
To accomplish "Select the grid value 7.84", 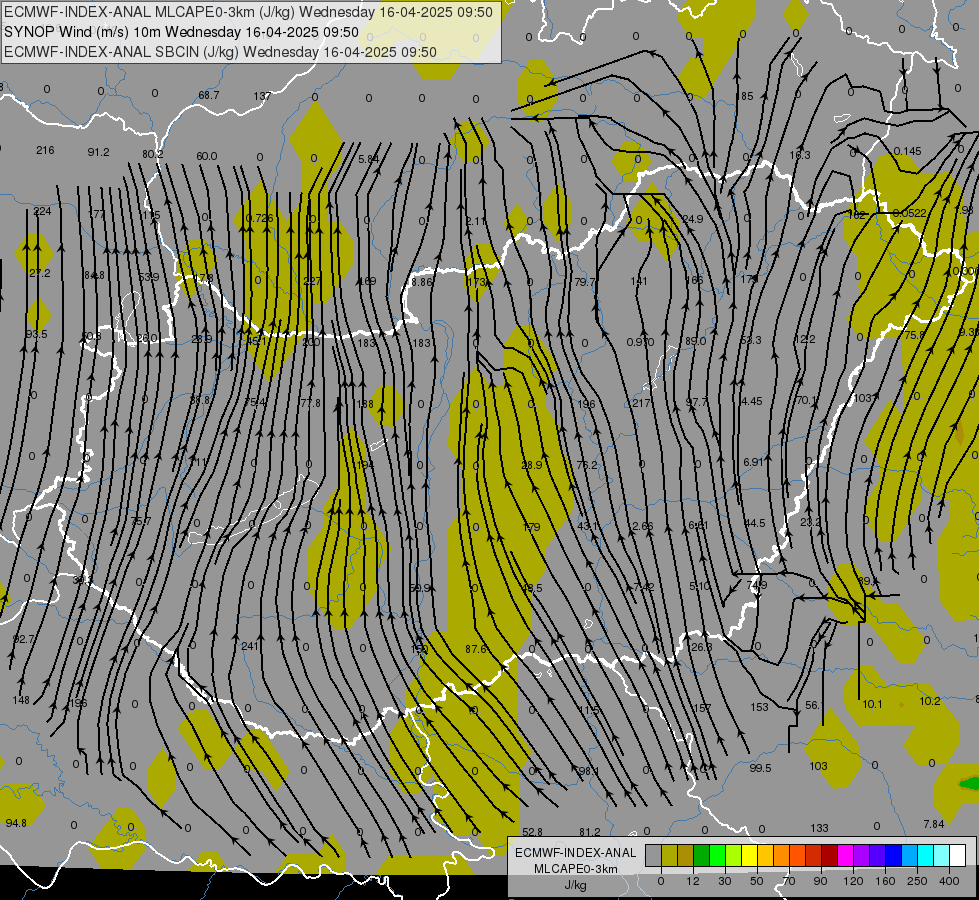I will [934, 824].
